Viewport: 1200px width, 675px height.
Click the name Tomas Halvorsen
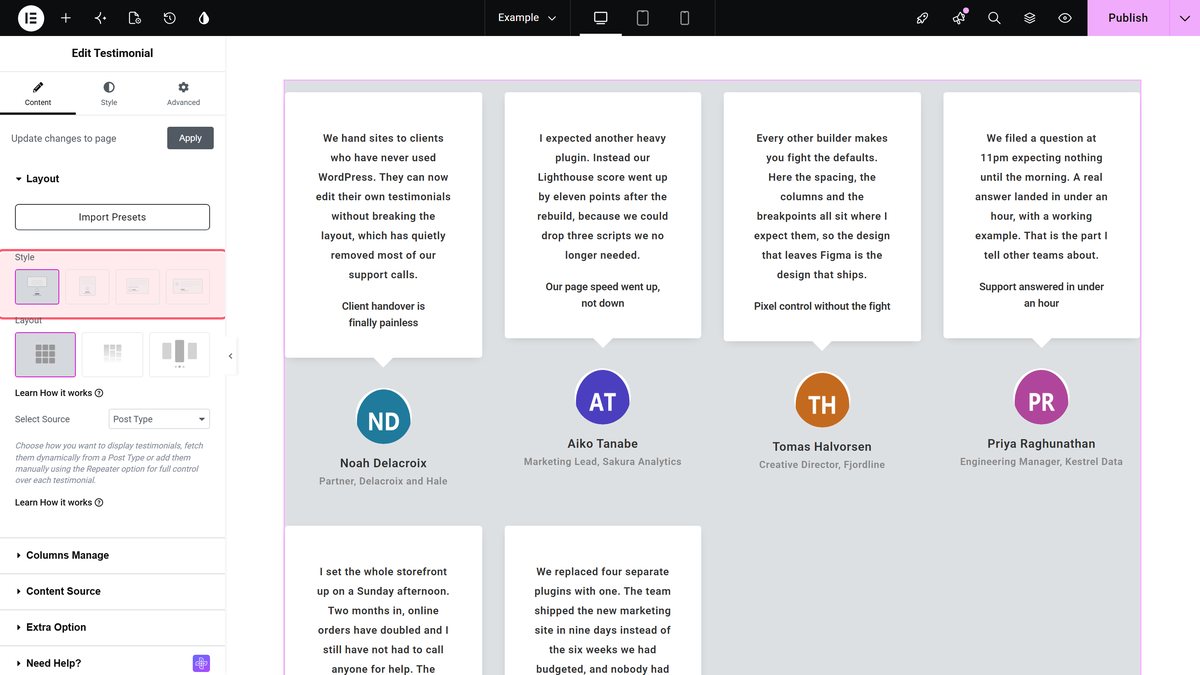[822, 446]
